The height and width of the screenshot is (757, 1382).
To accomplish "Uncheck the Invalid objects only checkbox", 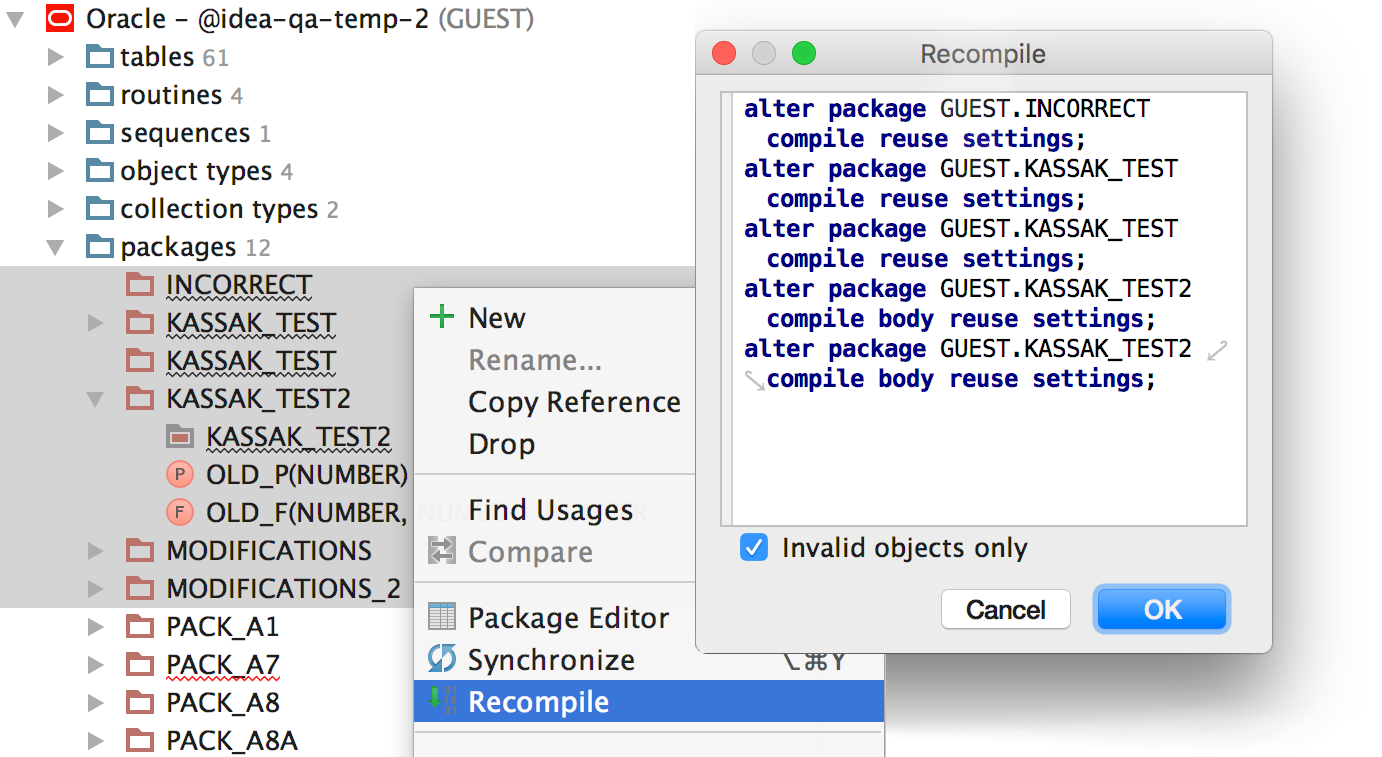I will click(754, 548).
